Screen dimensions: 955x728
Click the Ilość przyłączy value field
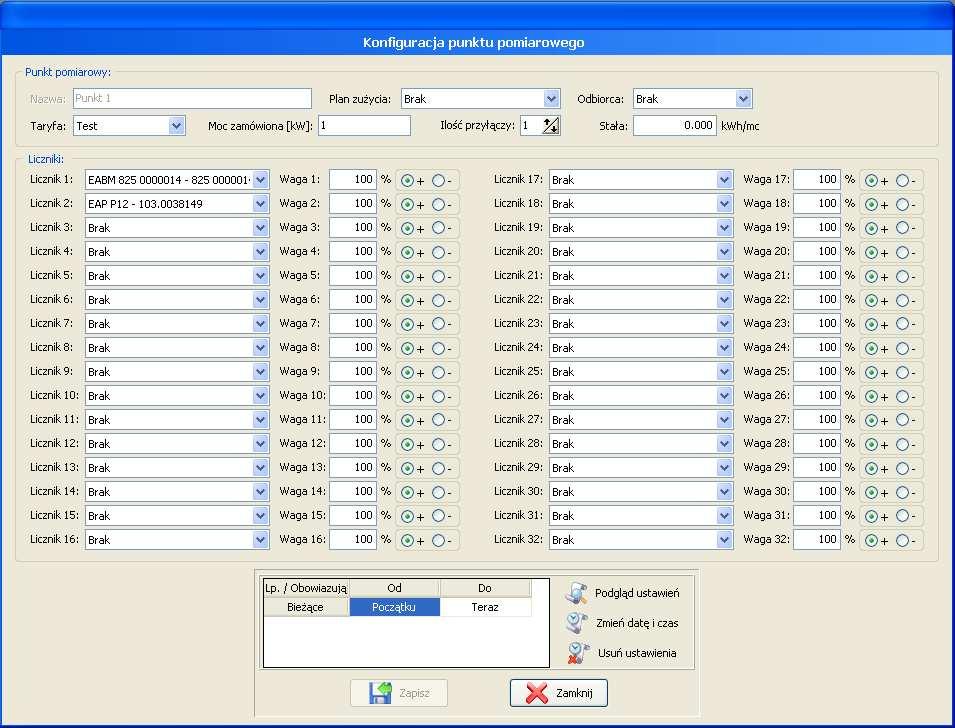531,125
